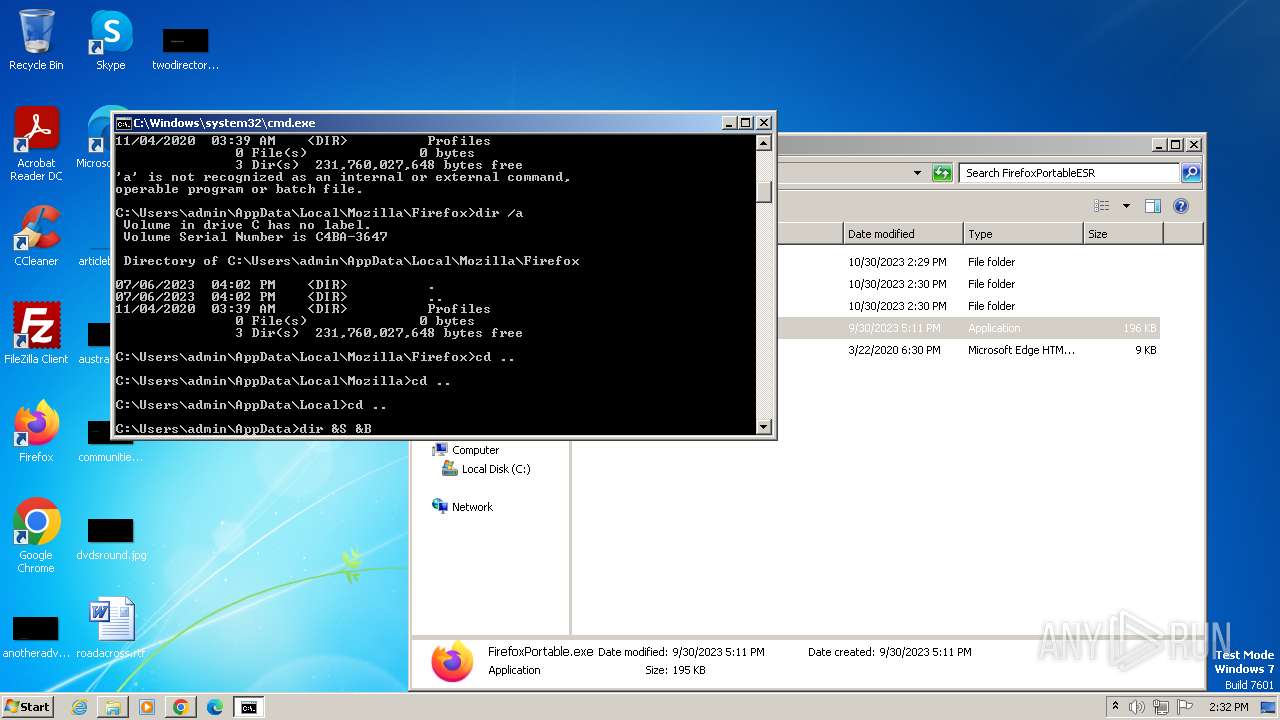Sort files by the Type column

pos(1023,234)
